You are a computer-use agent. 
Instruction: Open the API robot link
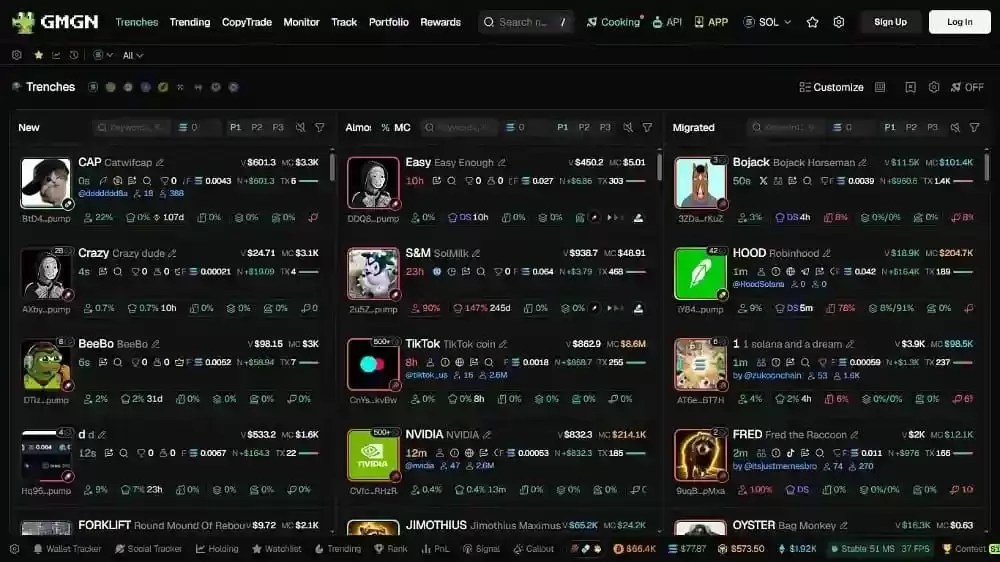(x=667, y=22)
